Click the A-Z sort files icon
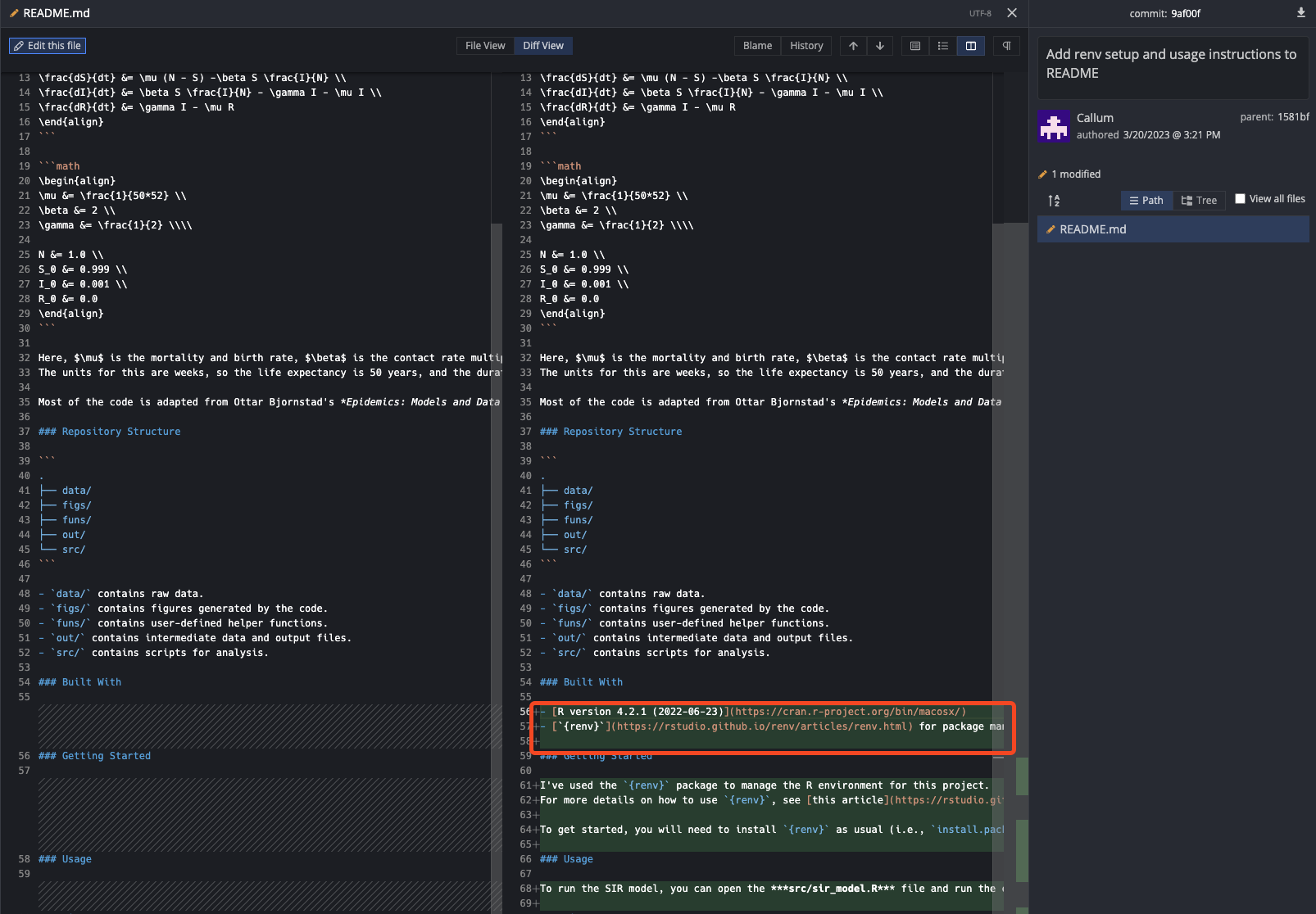This screenshot has height=914, width=1316. tap(1054, 201)
